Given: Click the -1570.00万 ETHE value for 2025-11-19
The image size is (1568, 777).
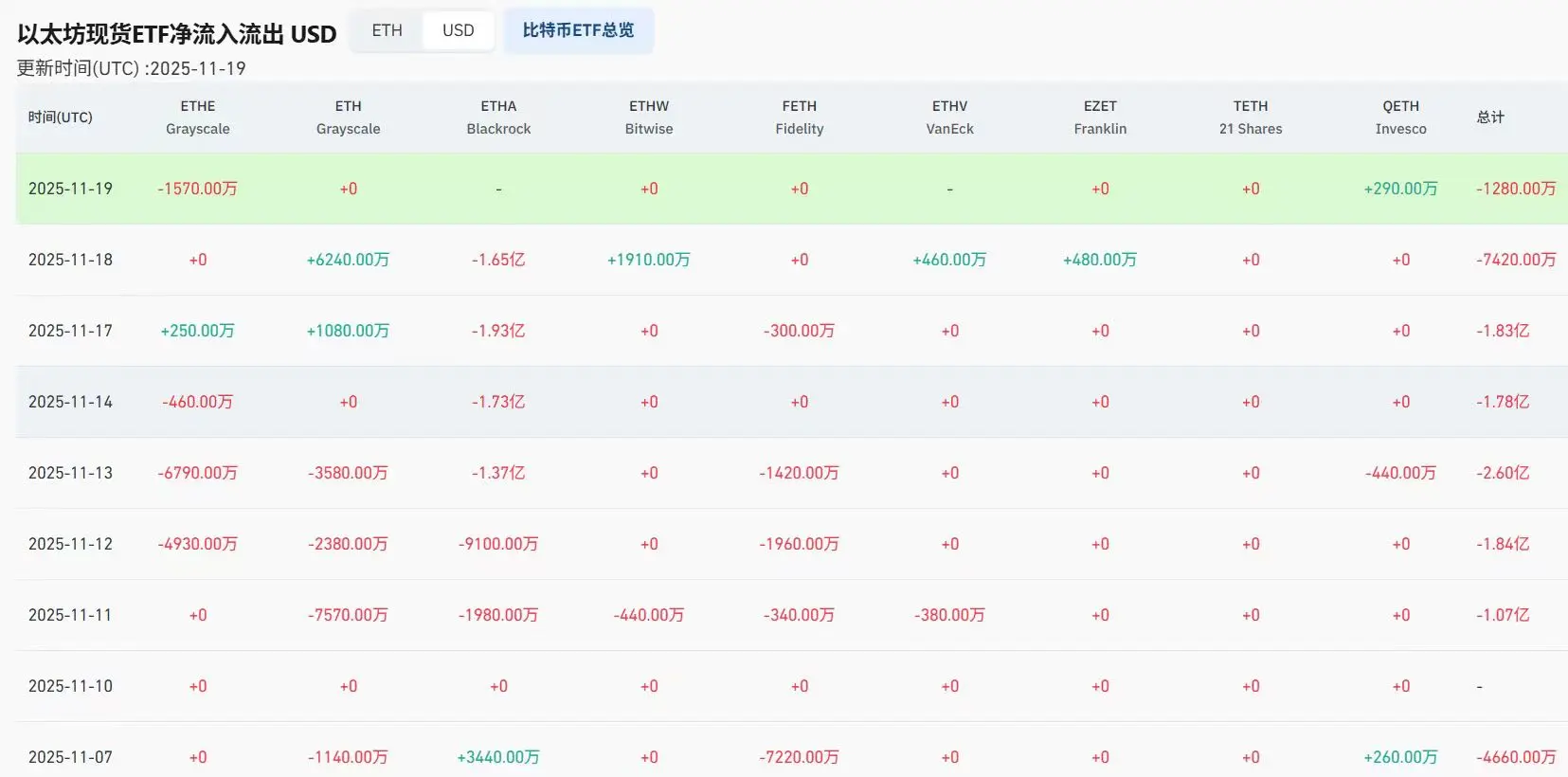Looking at the screenshot, I should click(198, 189).
